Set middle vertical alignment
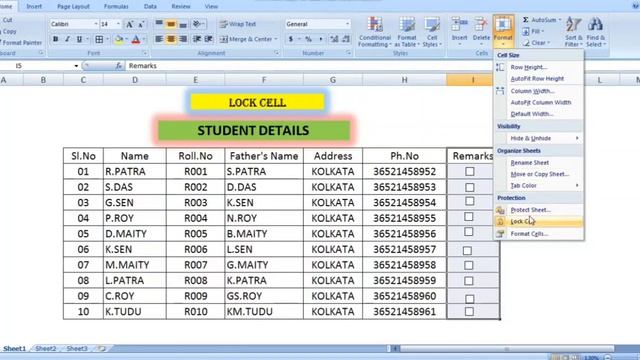Viewport: 640px width, 360px height. (171, 24)
